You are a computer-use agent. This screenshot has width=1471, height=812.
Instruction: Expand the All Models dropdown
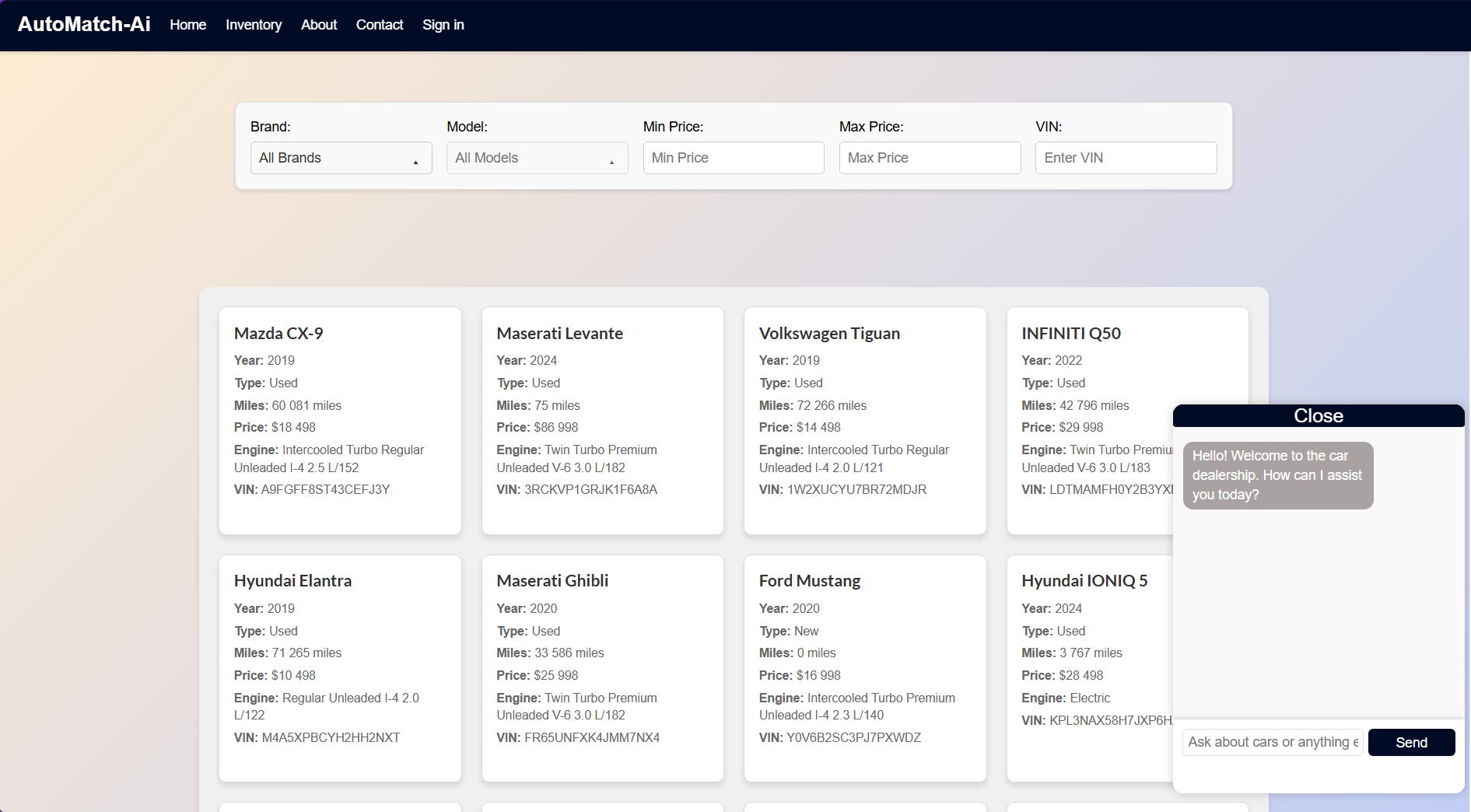pos(538,158)
